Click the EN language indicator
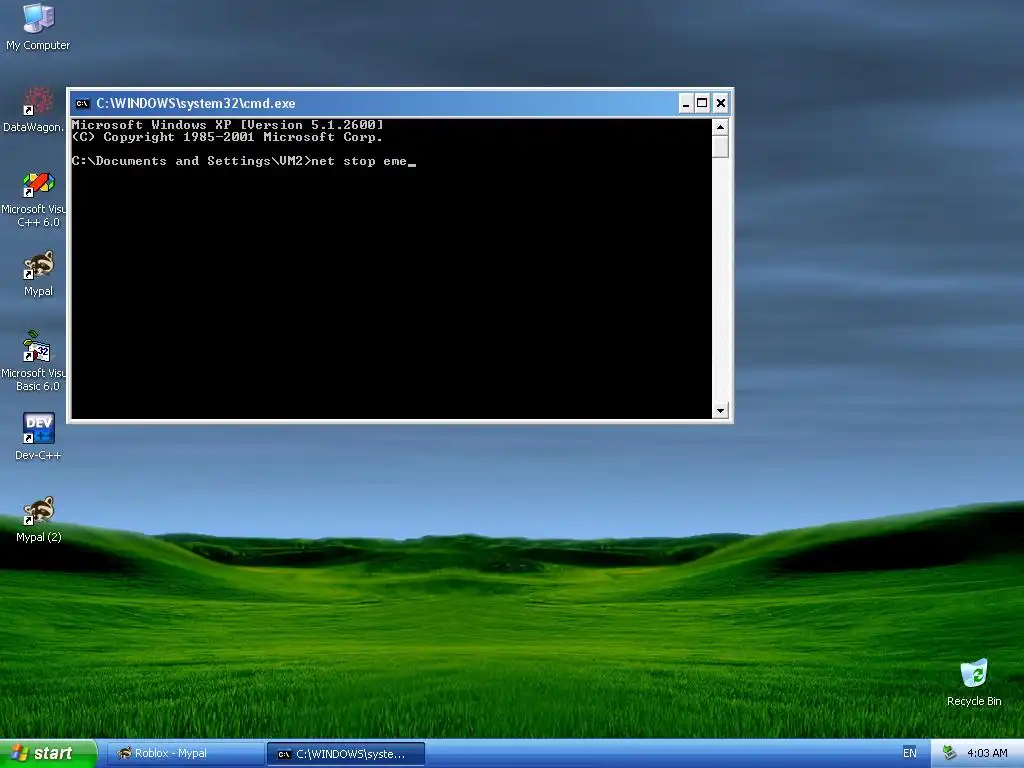This screenshot has width=1024, height=768. click(x=909, y=753)
